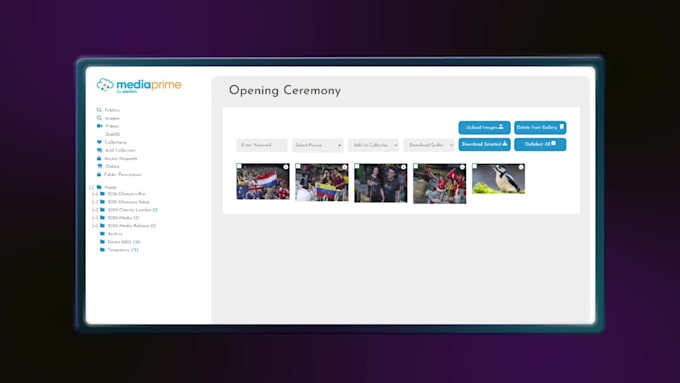Click the Temporary folder icon

point(102,249)
